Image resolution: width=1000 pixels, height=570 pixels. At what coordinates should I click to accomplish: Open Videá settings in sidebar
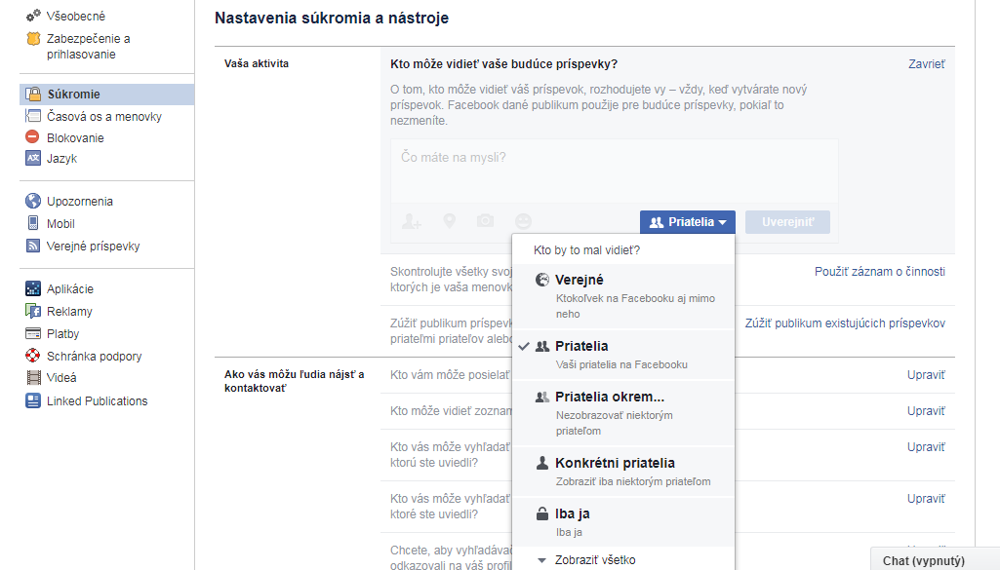62,377
